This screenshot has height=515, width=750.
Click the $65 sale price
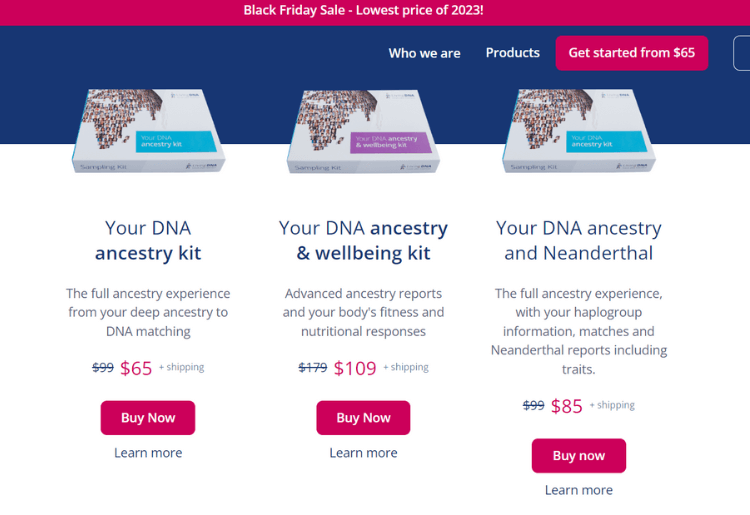point(136,368)
